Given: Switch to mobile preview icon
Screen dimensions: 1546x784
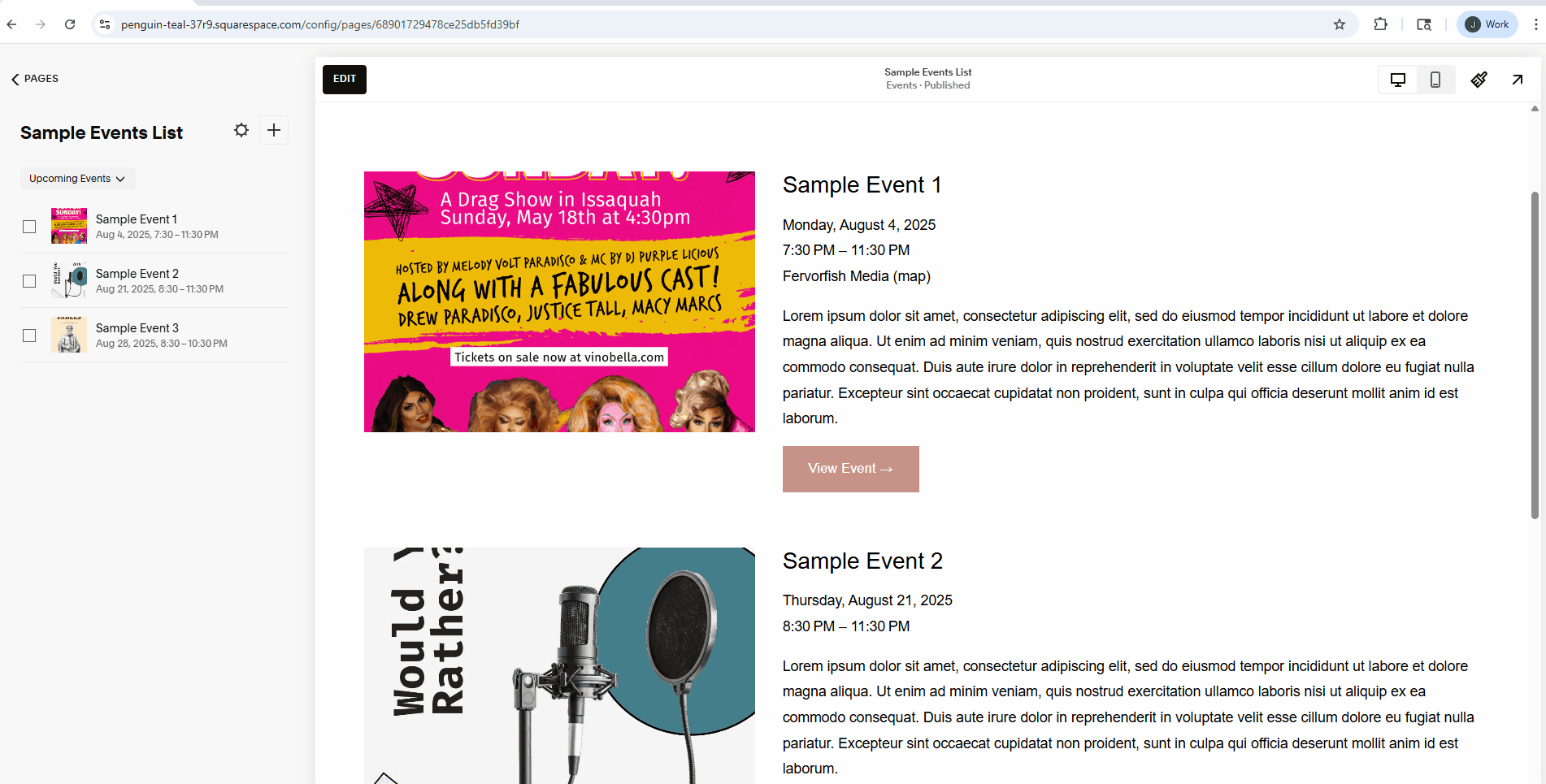Looking at the screenshot, I should point(1435,80).
